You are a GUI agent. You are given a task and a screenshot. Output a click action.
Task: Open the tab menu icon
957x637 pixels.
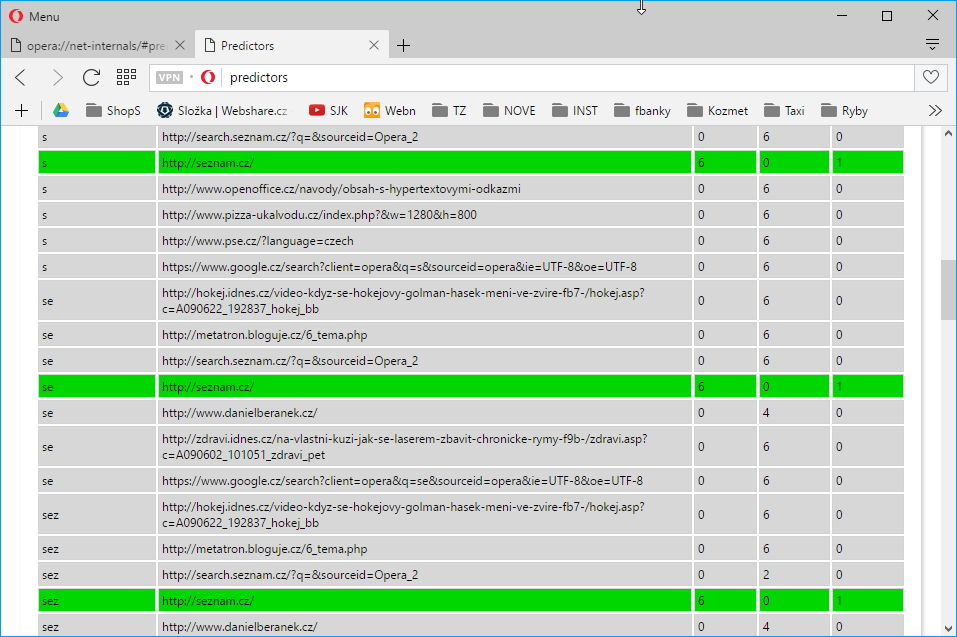click(932, 44)
